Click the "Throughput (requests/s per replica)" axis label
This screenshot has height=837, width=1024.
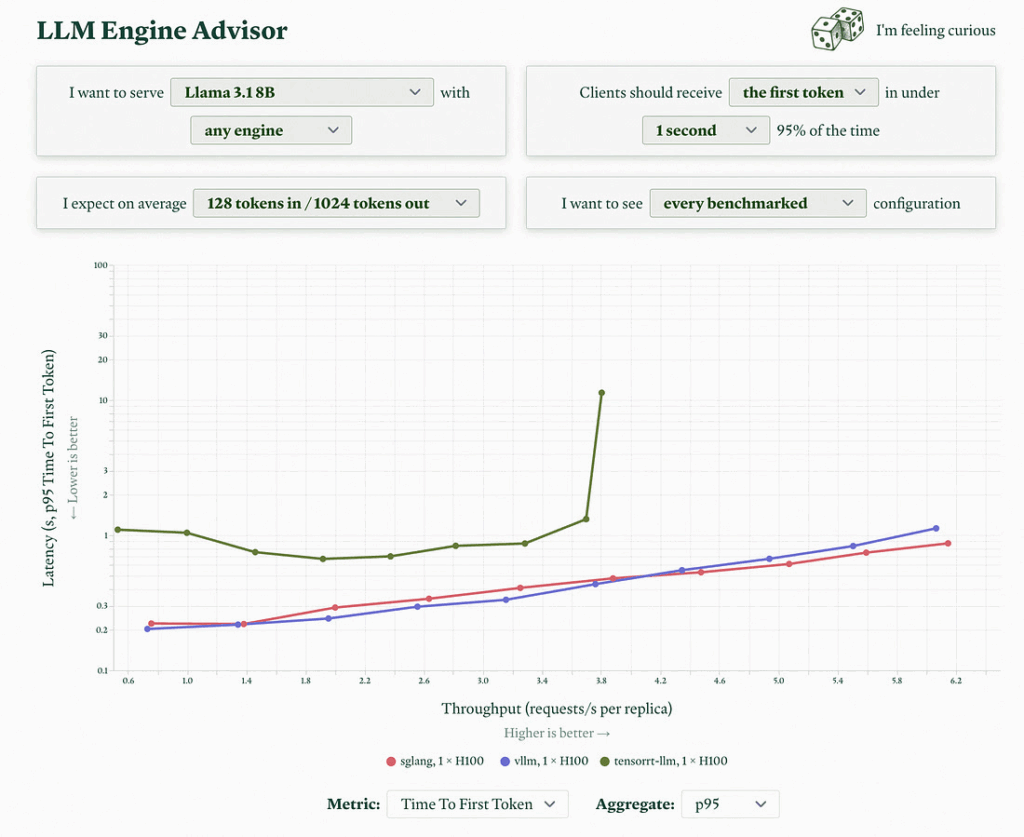[556, 708]
